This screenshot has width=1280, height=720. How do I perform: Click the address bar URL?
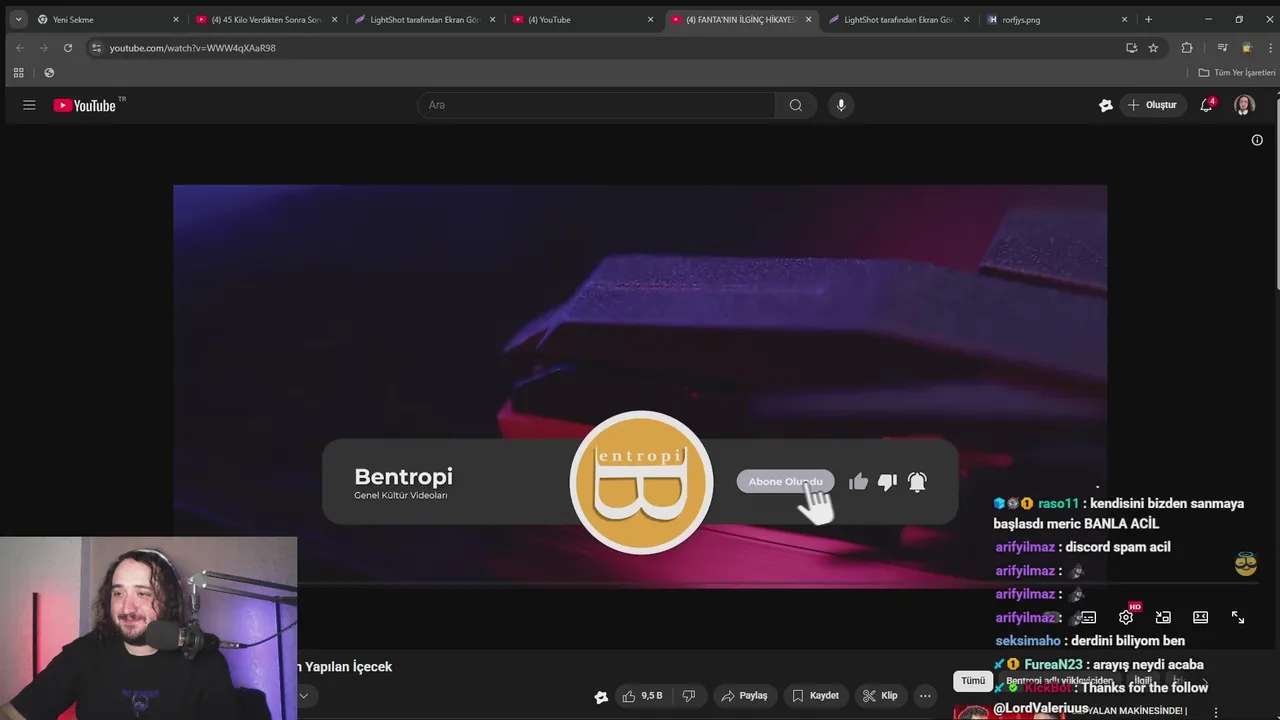coord(193,48)
